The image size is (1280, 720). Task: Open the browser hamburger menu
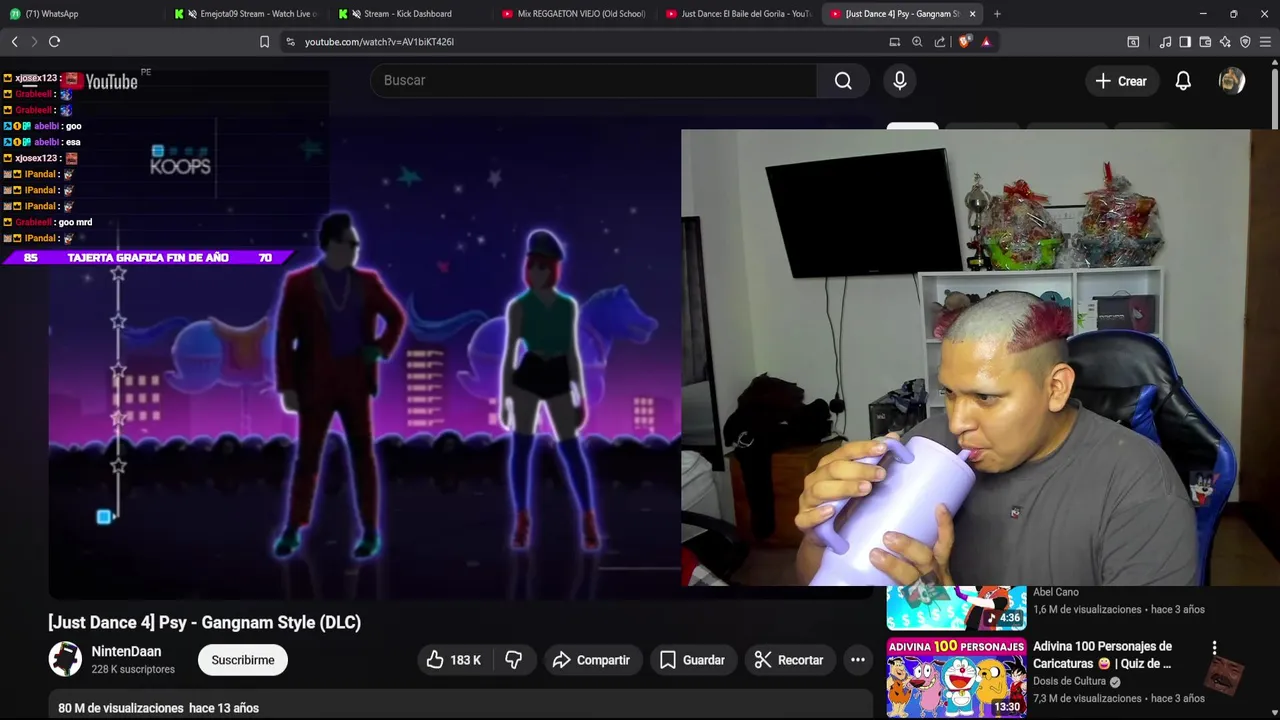point(1265,42)
